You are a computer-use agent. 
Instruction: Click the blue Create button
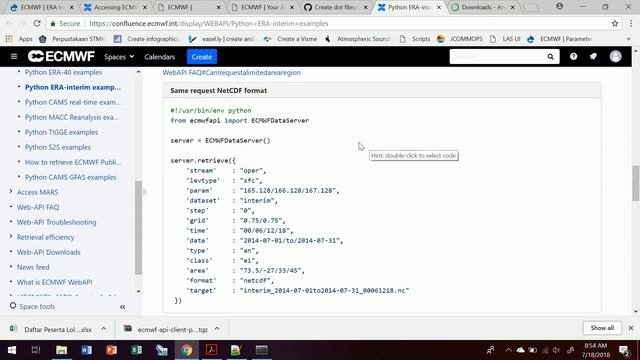[x=202, y=57]
